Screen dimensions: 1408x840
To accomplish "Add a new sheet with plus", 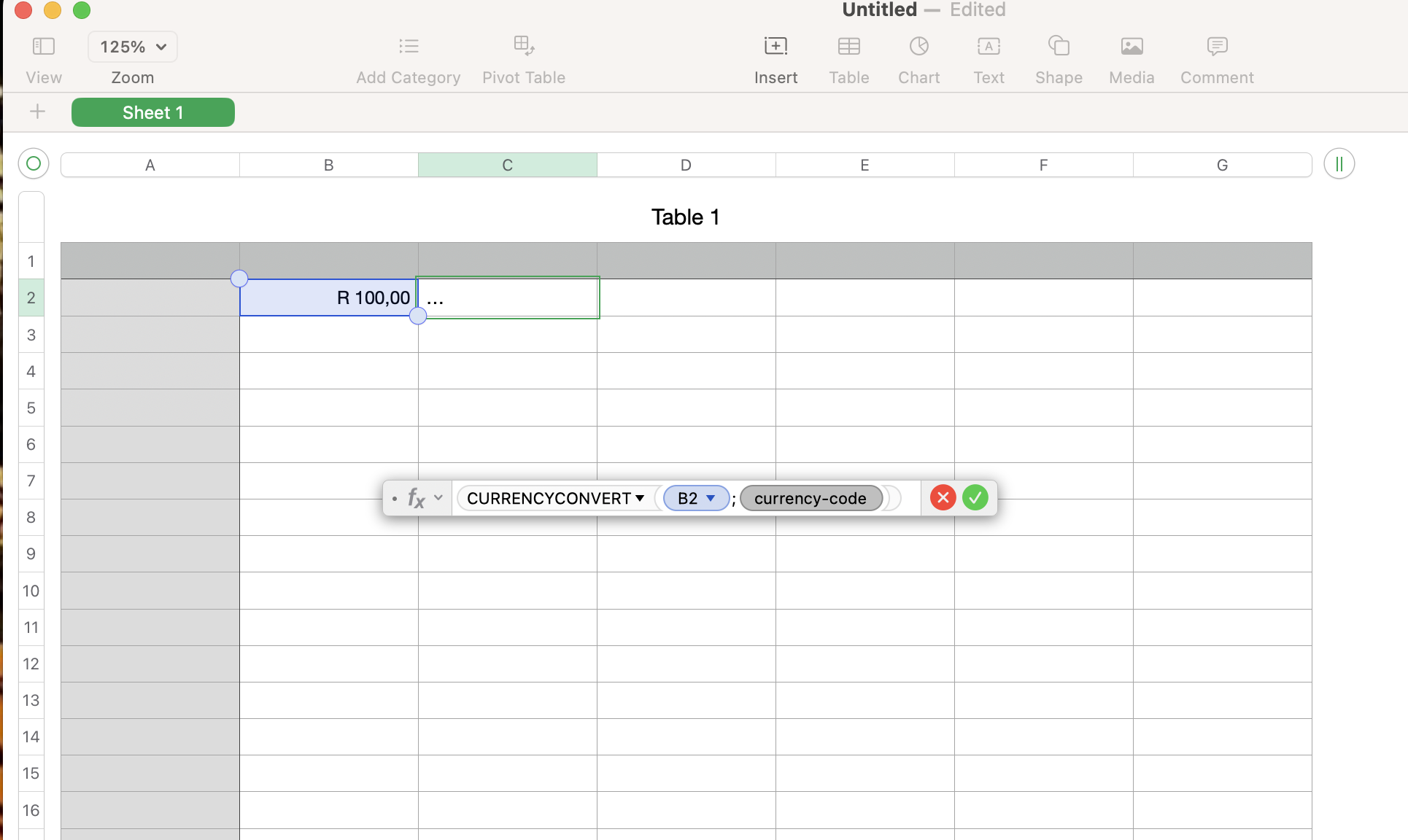I will [x=37, y=112].
